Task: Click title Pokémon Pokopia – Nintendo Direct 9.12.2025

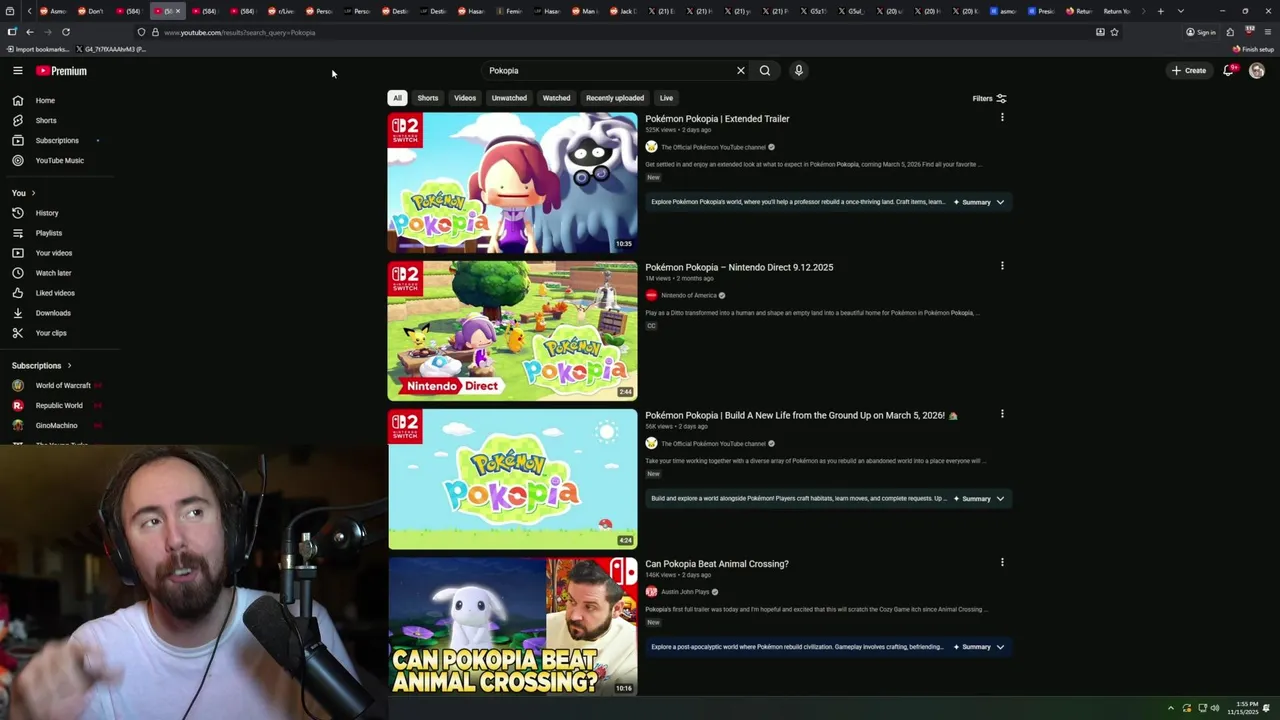Action: pyautogui.click(x=739, y=267)
